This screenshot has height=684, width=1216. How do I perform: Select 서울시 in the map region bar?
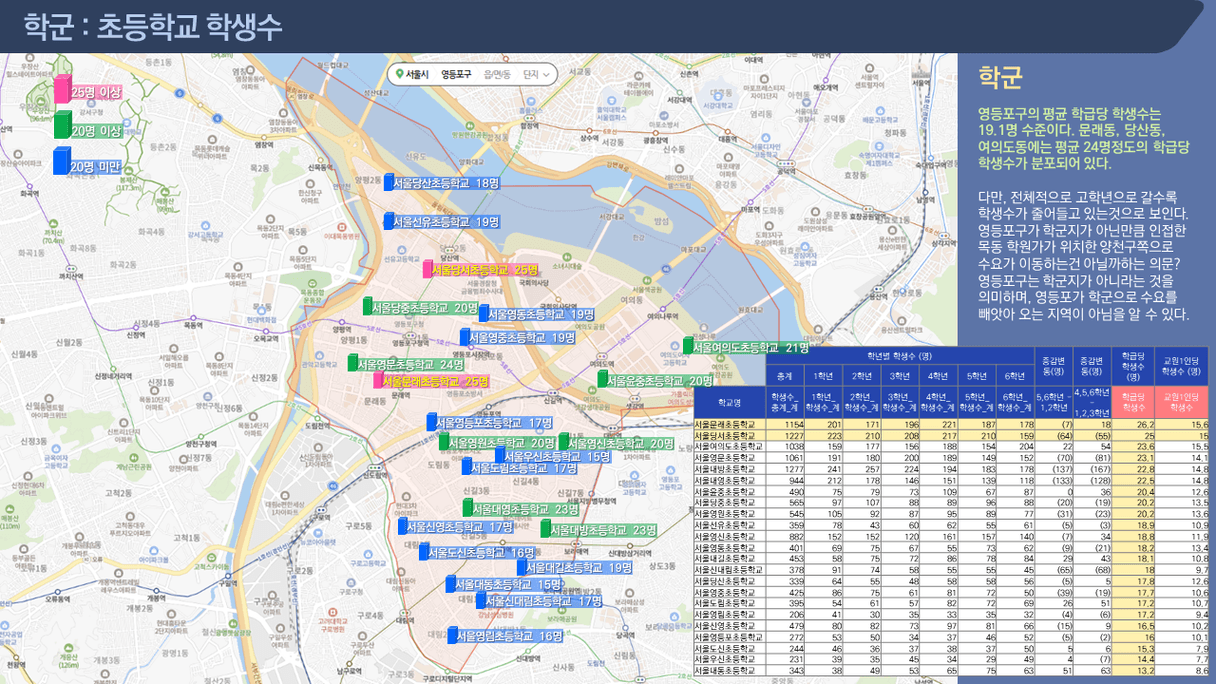point(418,74)
